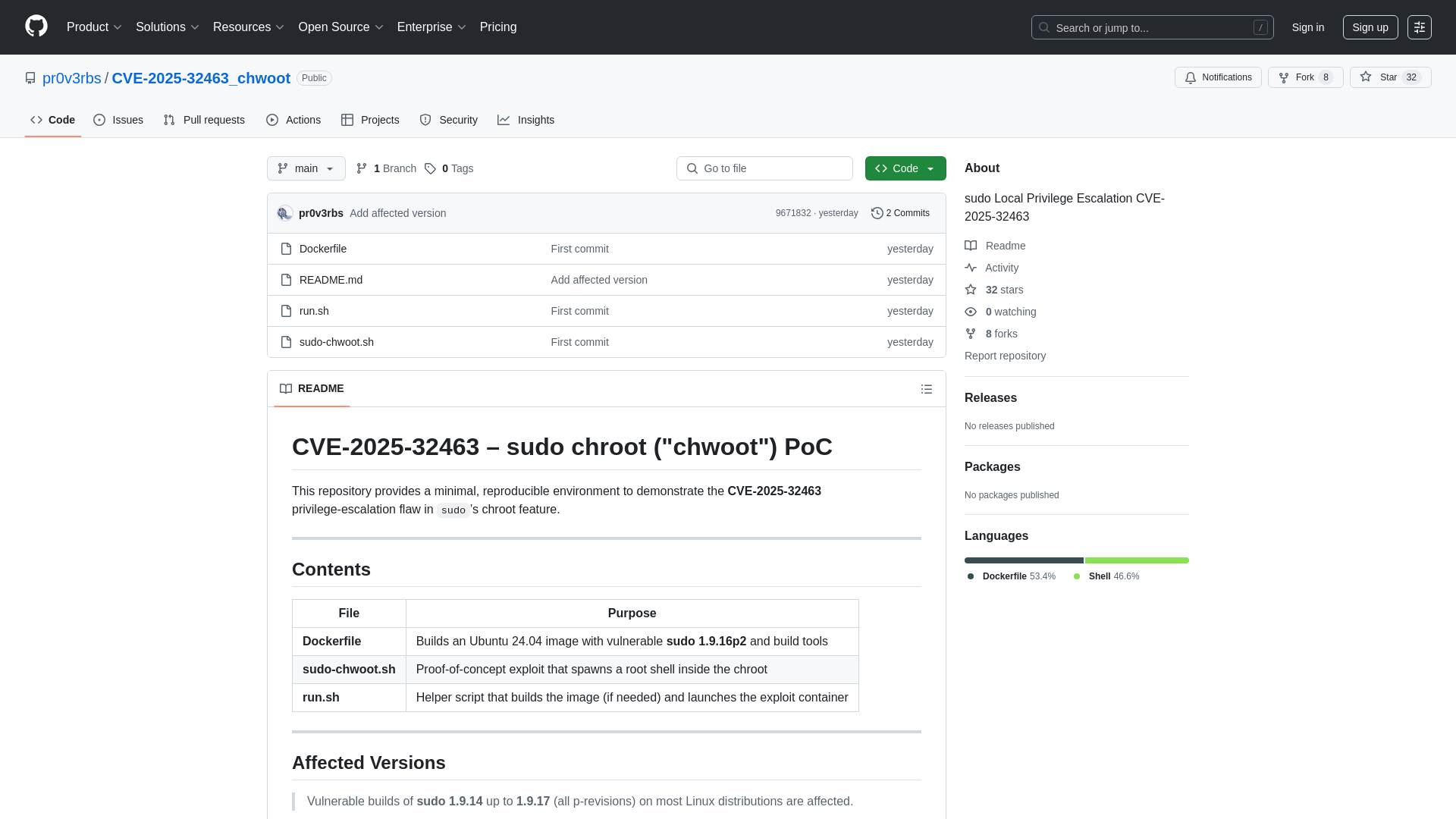The image size is (1456, 819).
Task: Open the pr0v3rbs owner profile link
Action: tap(72, 78)
